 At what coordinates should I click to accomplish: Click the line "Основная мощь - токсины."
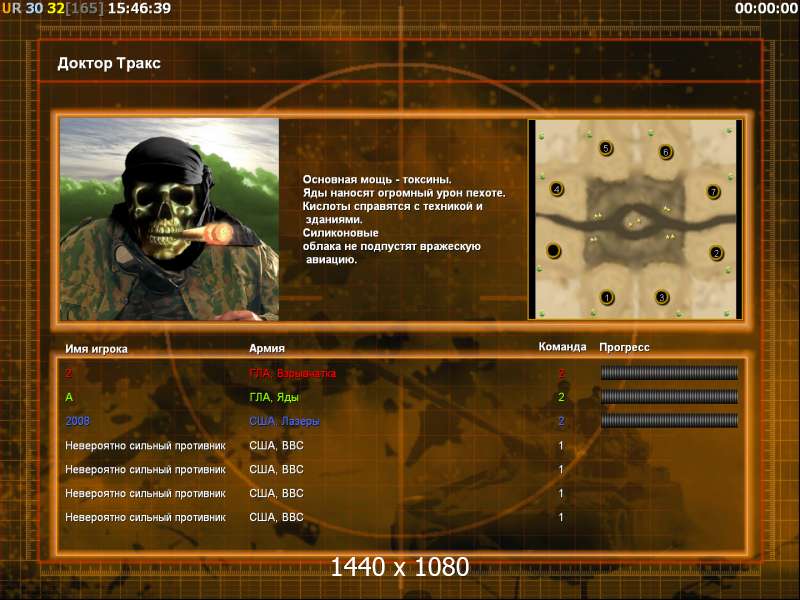click(377, 180)
